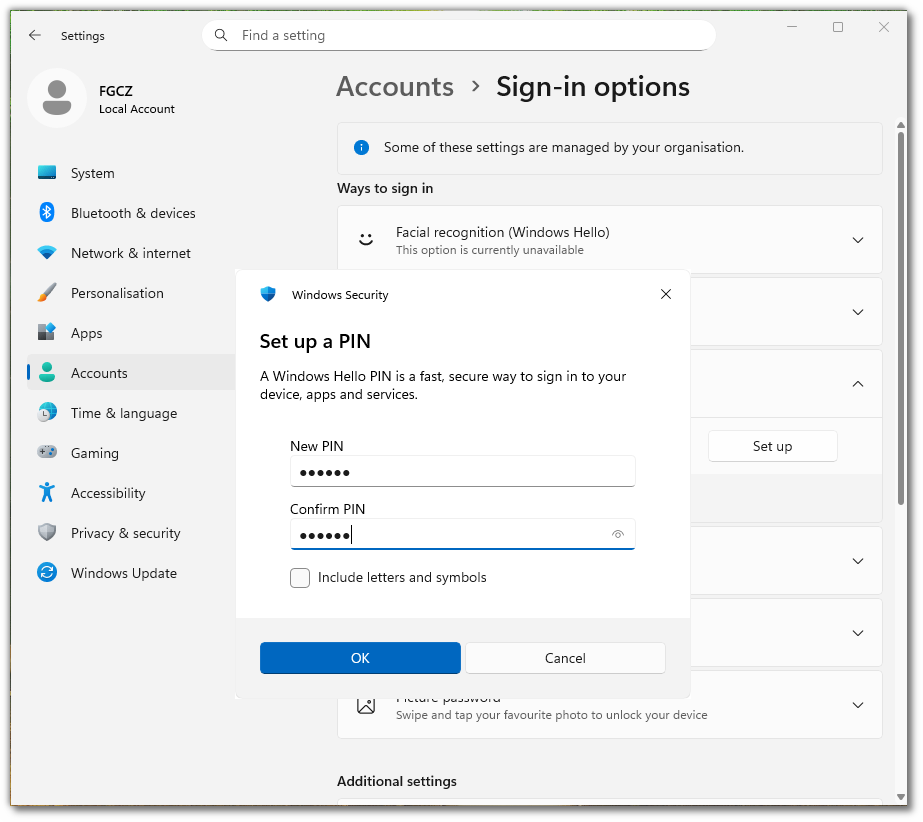The width and height of the screenshot is (923, 822).
Task: Collapse the expanded PIN section chevron
Action: click(x=858, y=384)
